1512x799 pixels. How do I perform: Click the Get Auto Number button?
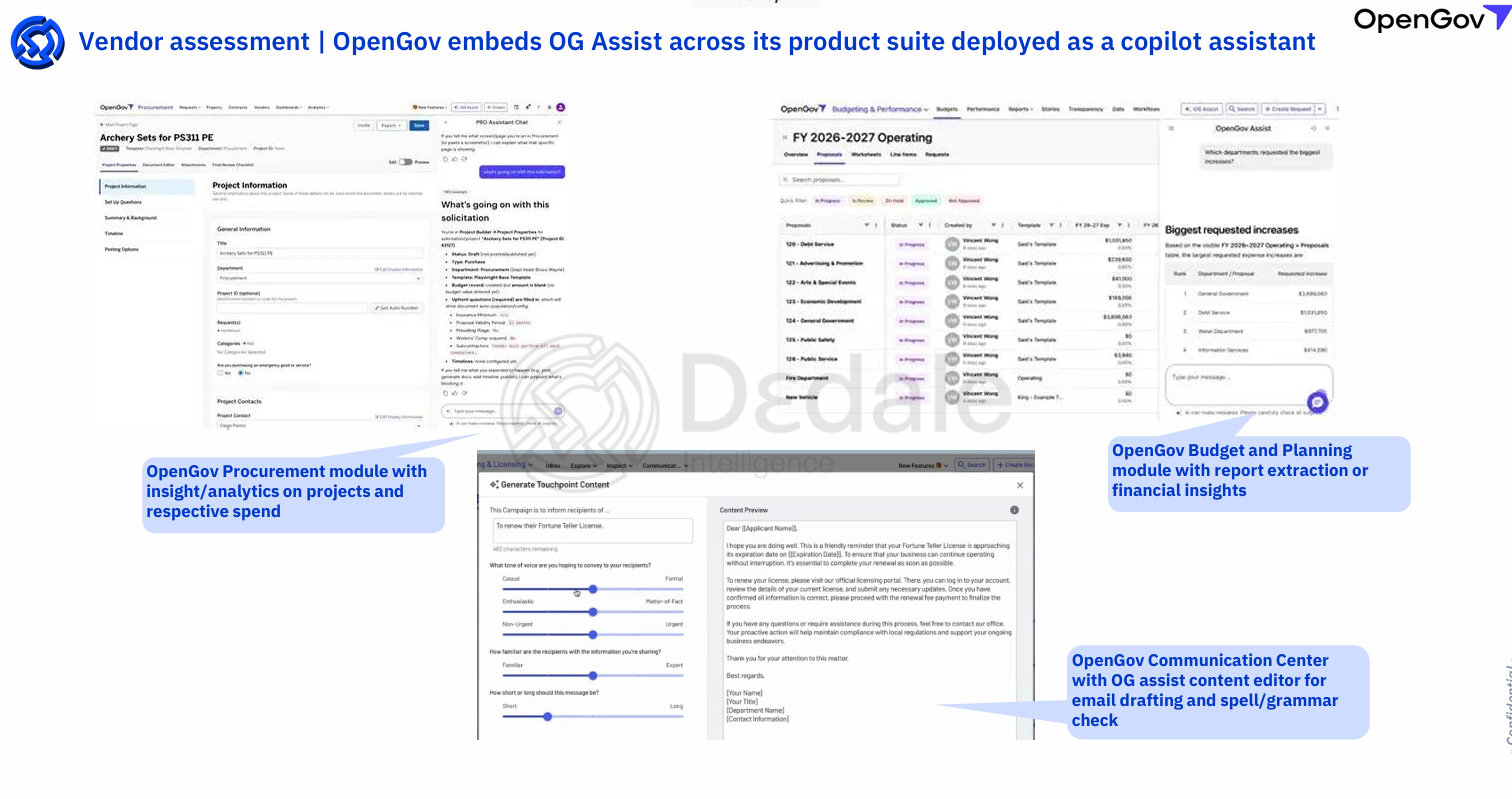[397, 308]
